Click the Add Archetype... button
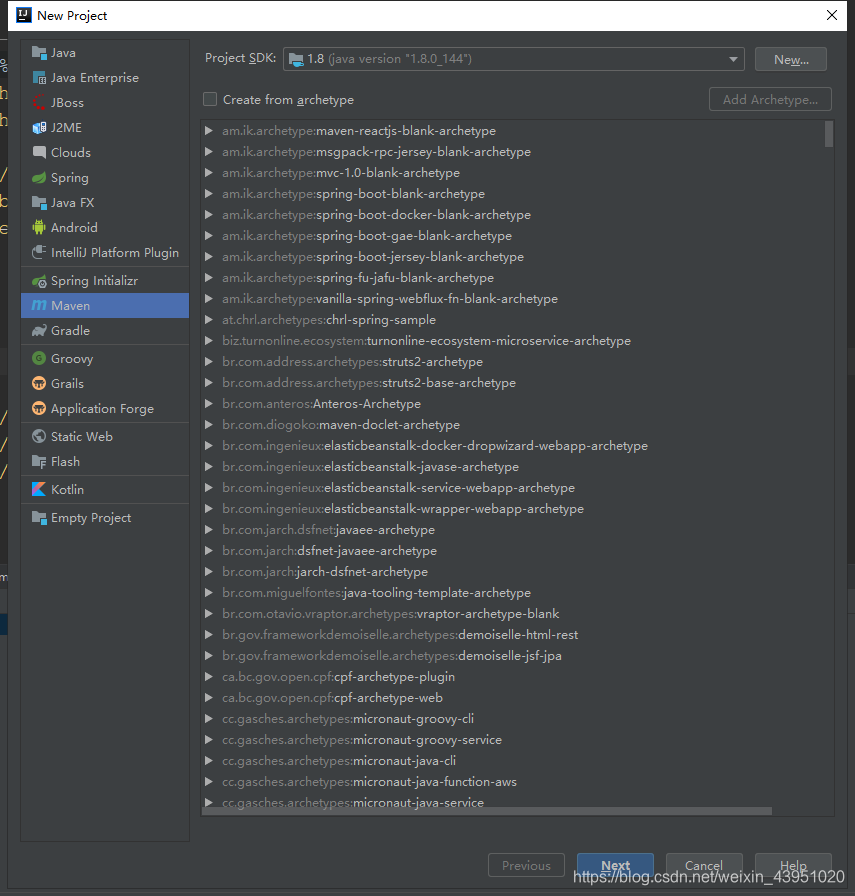 770,99
